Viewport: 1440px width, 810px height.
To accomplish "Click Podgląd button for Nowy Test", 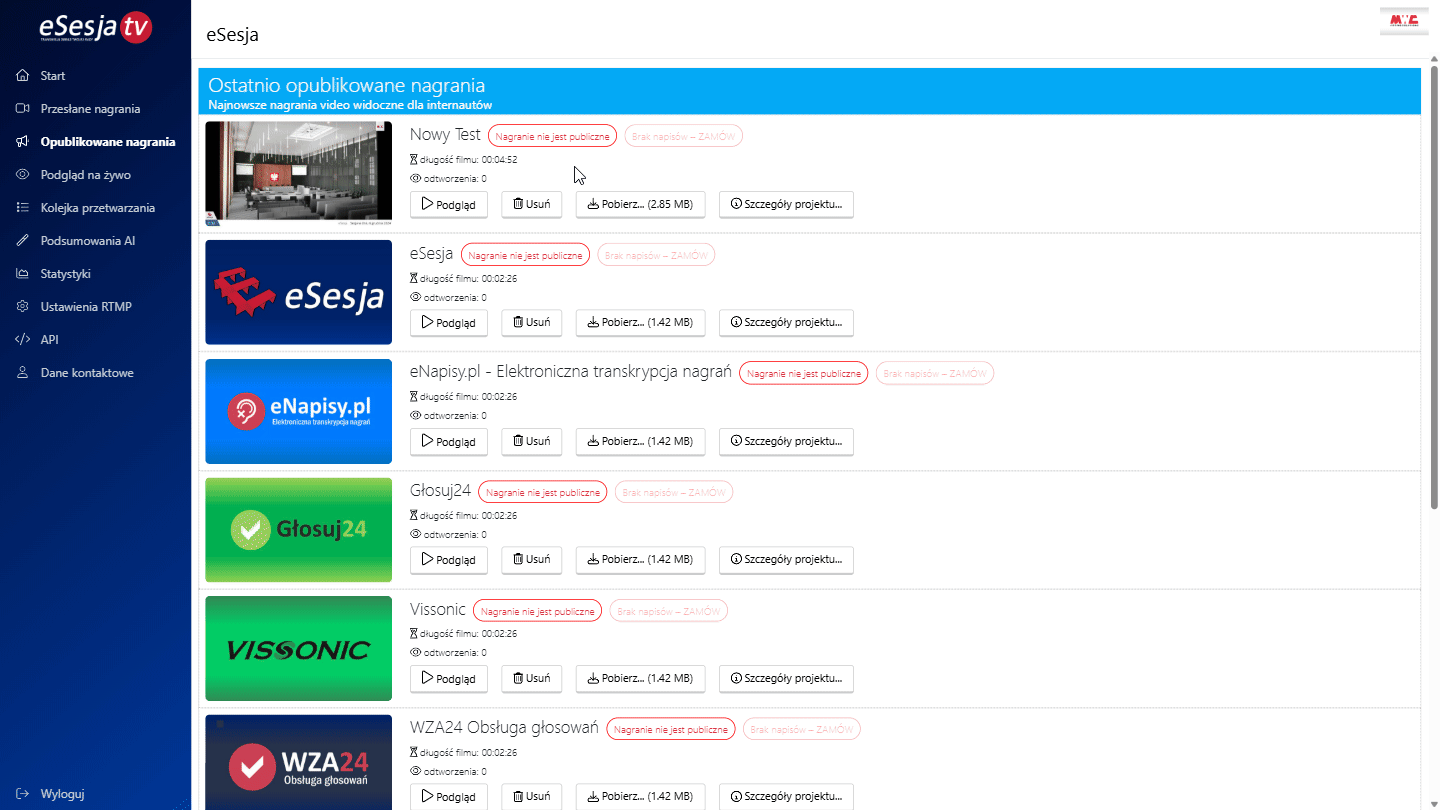I will click(448, 204).
